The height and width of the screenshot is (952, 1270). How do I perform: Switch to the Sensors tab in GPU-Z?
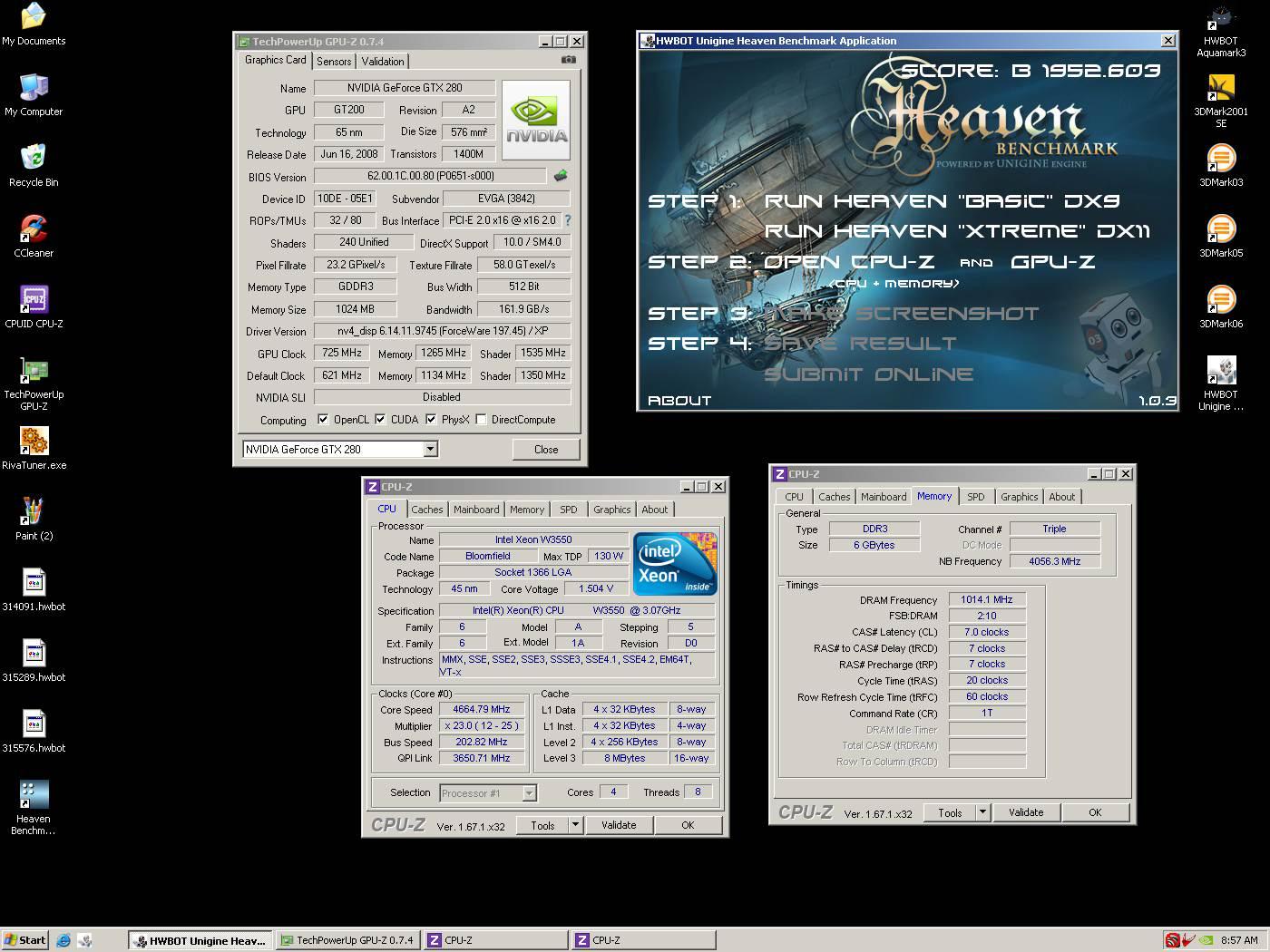334,62
